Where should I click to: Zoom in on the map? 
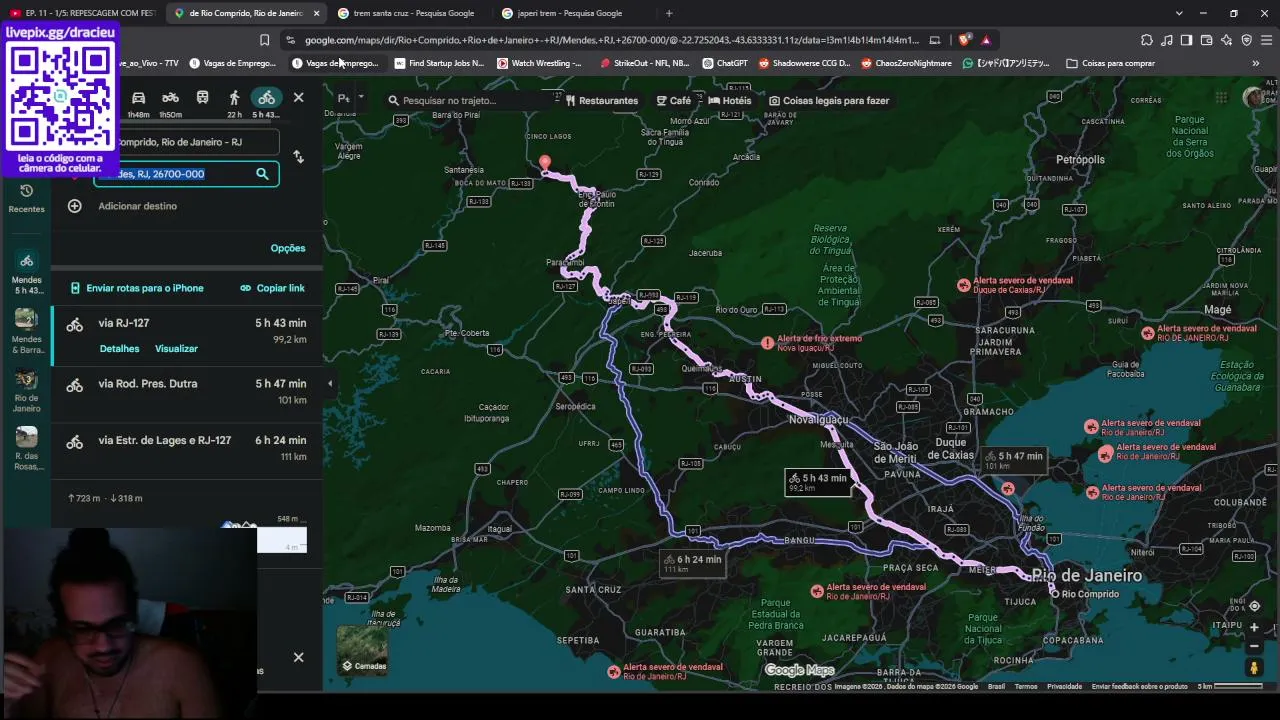(x=1254, y=628)
